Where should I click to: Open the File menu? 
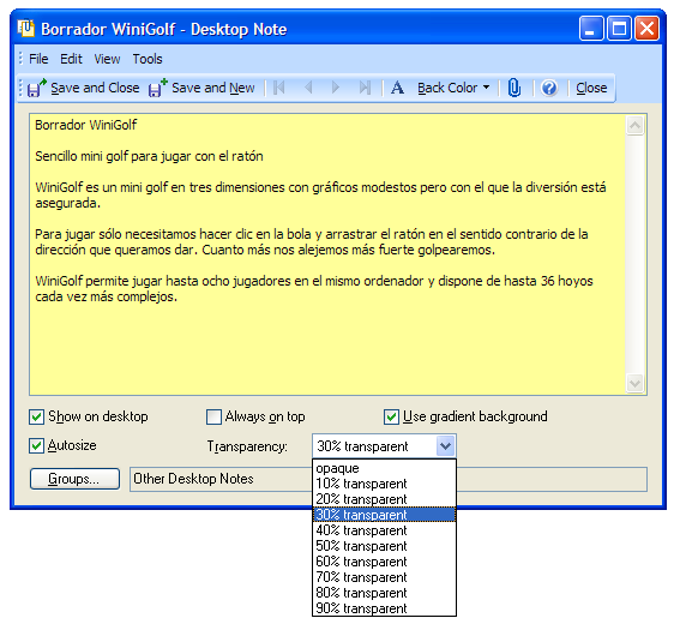click(x=39, y=59)
